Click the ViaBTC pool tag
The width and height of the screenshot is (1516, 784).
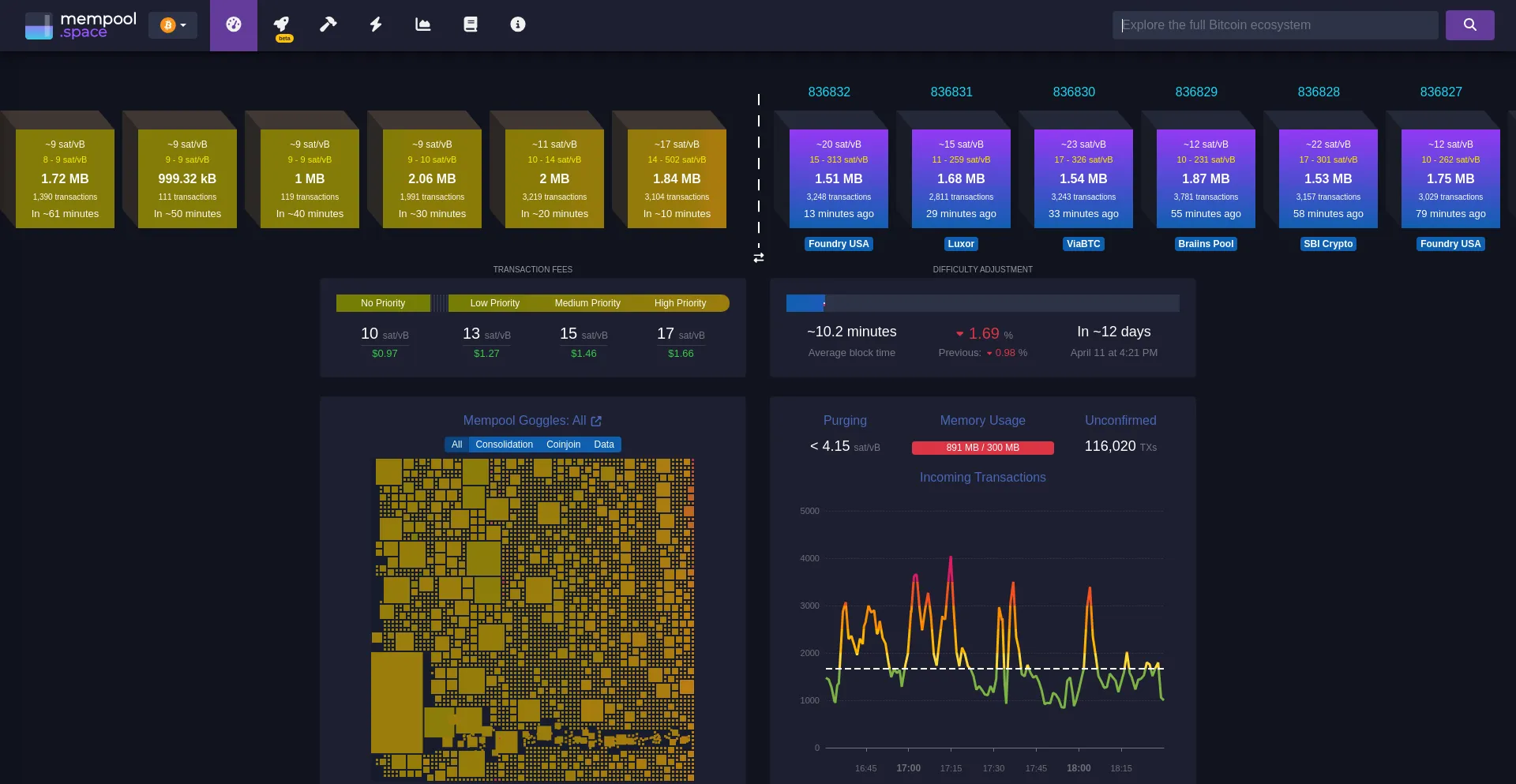tap(1083, 244)
